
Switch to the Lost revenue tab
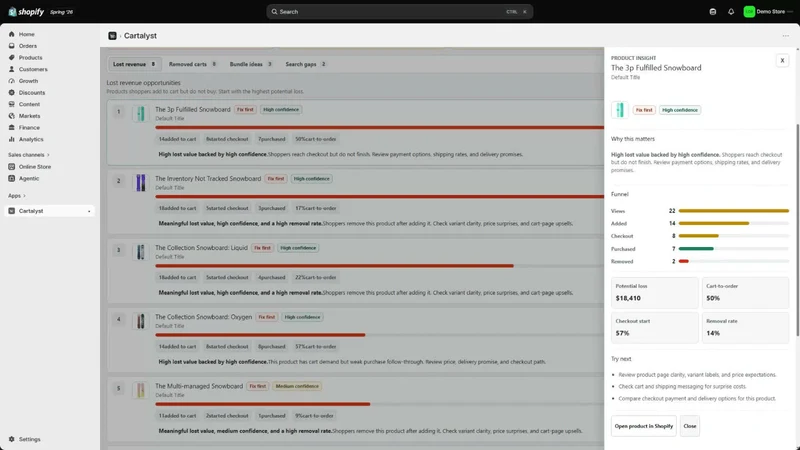[134, 64]
